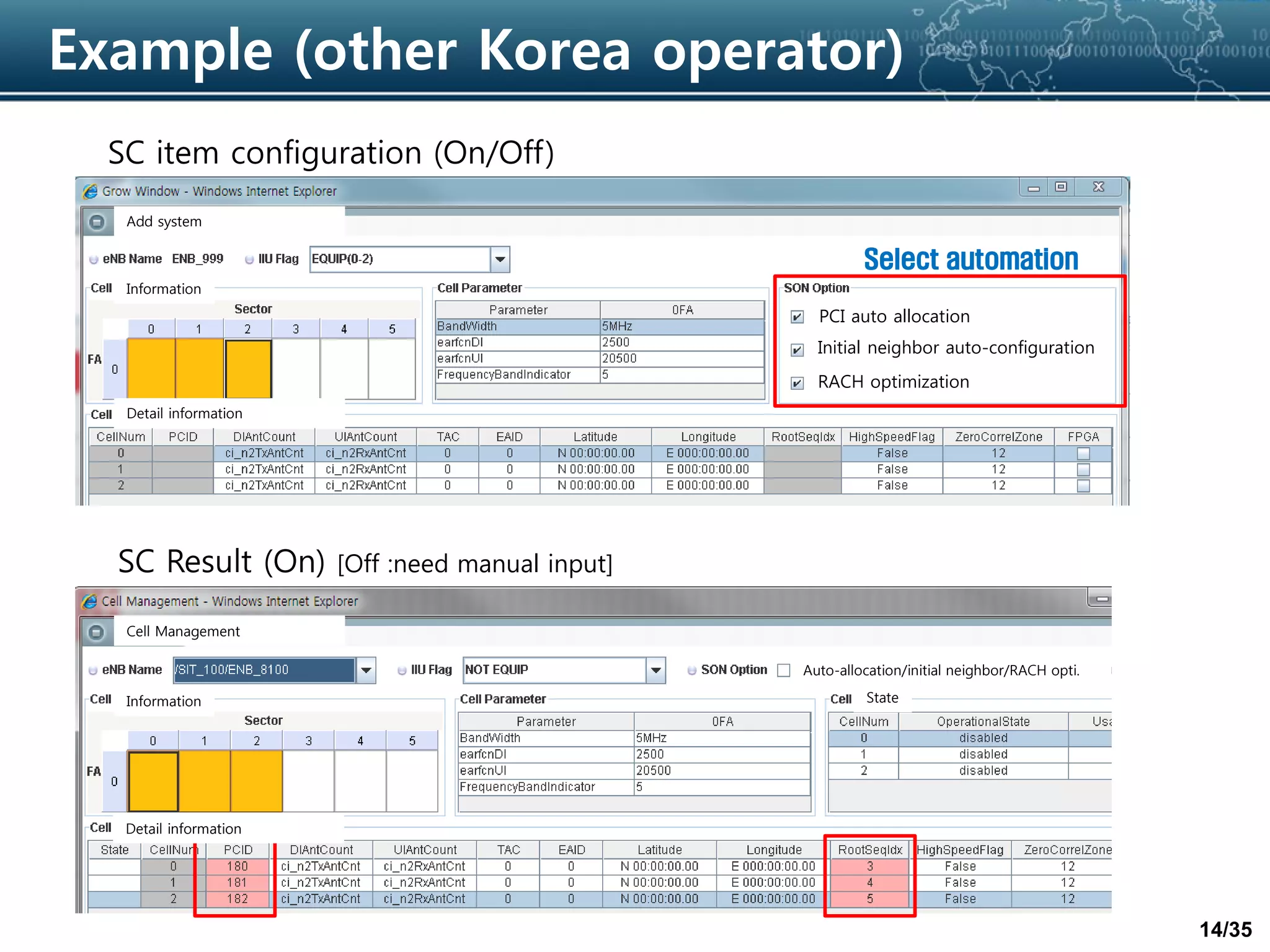Click the ENB_999 eNB name value
The width and height of the screenshot is (1270, 952).
[x=198, y=259]
